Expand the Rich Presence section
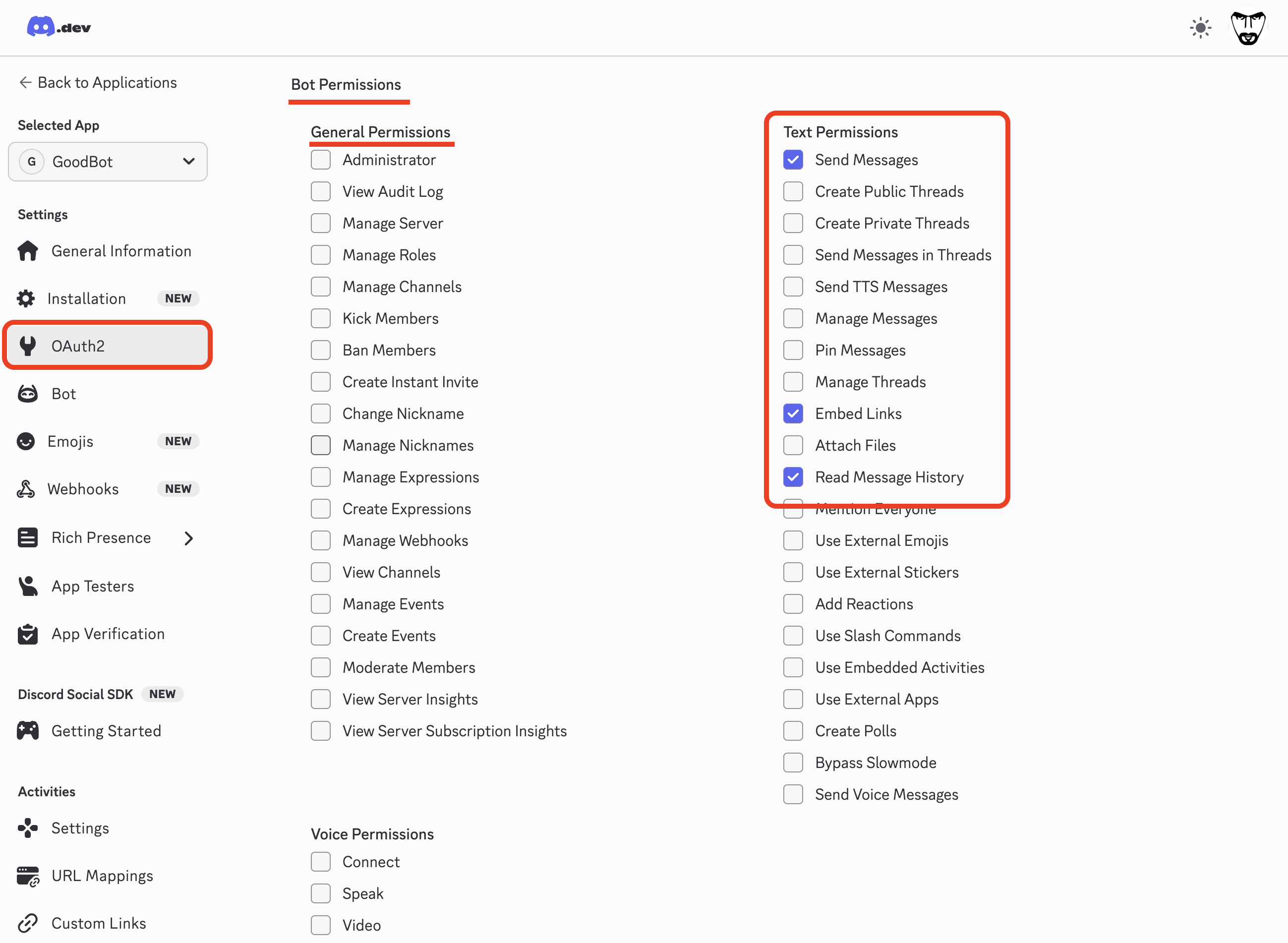This screenshot has width=1288, height=943. tap(189, 537)
